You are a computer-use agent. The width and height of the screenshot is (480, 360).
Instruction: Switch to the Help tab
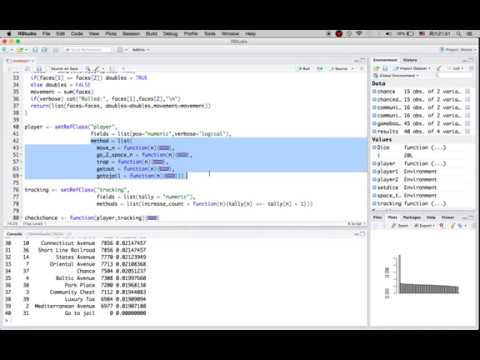[431, 217]
